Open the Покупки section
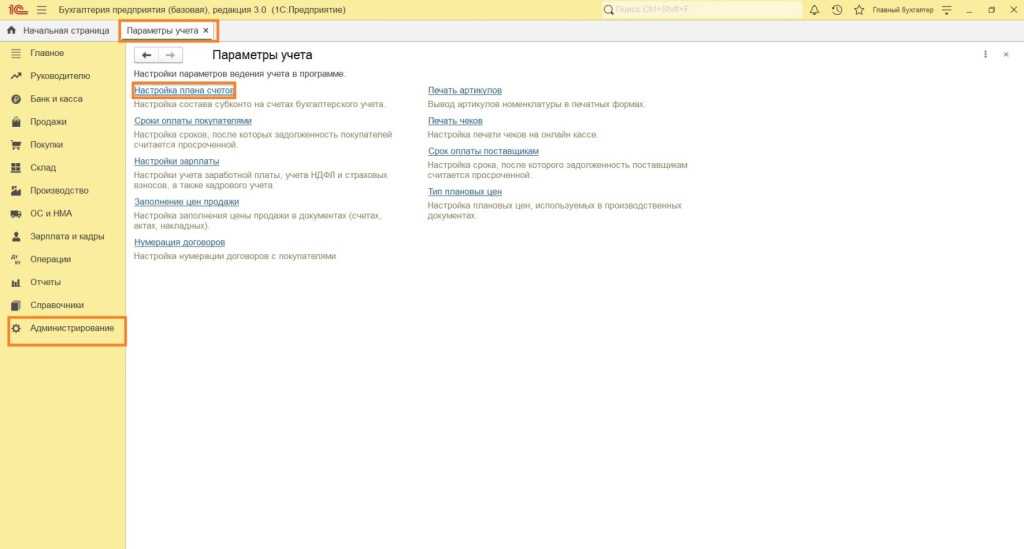 (x=46, y=144)
